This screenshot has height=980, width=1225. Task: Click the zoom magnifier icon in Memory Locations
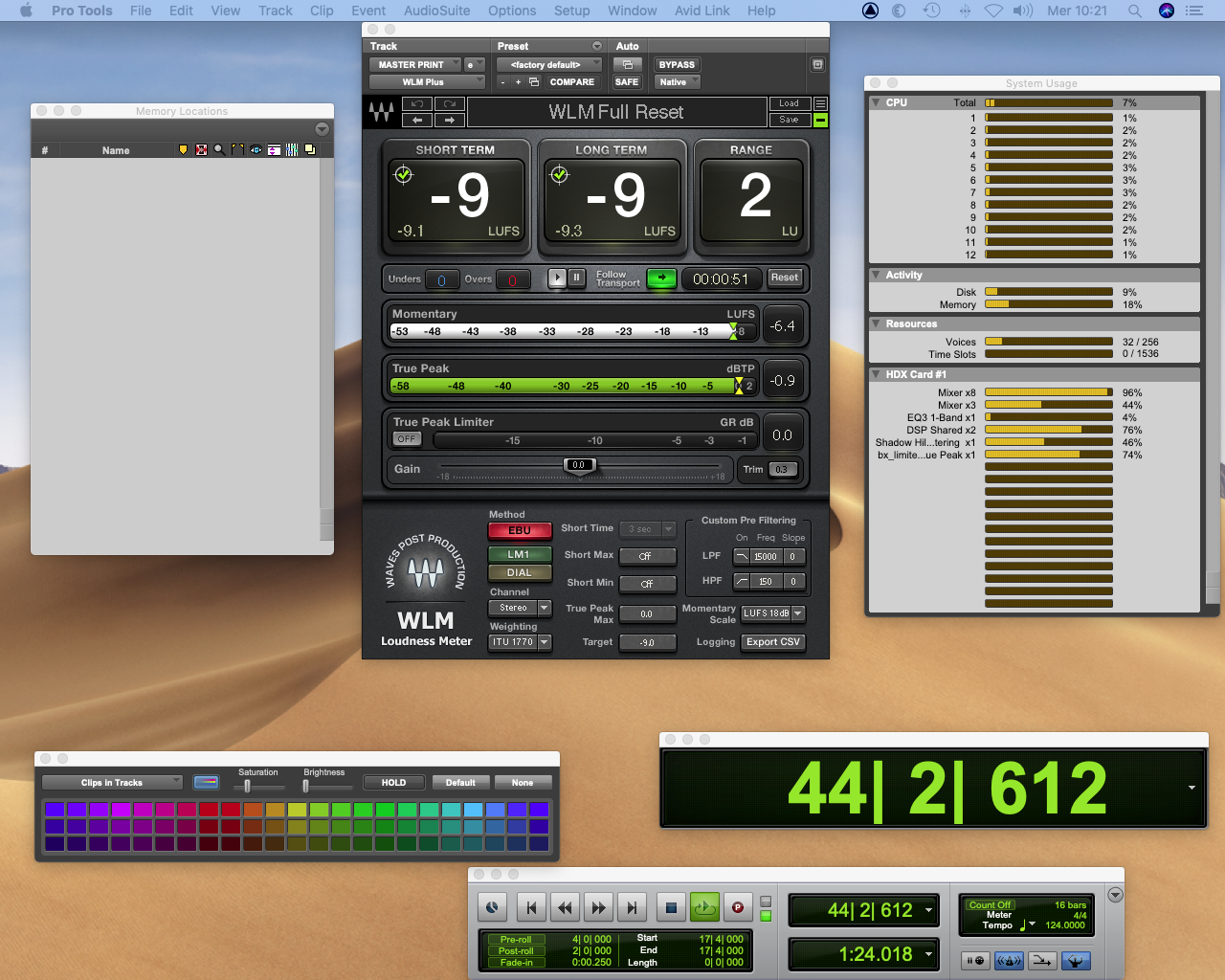click(219, 150)
